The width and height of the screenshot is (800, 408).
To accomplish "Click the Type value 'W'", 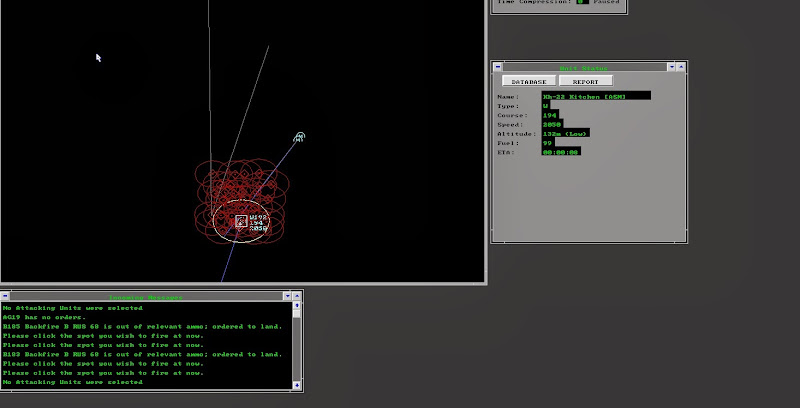I will pos(545,106).
